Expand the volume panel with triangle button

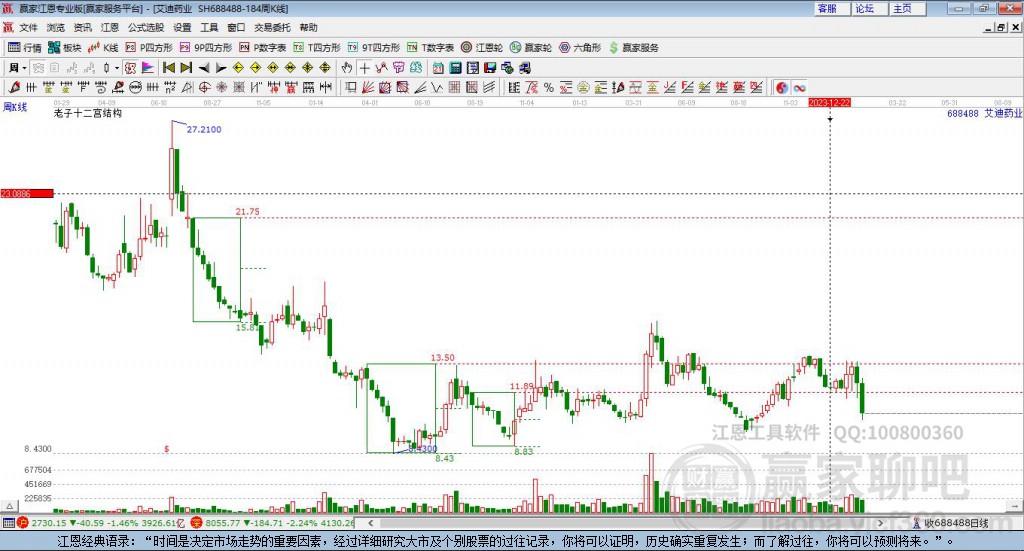pos(9,506)
